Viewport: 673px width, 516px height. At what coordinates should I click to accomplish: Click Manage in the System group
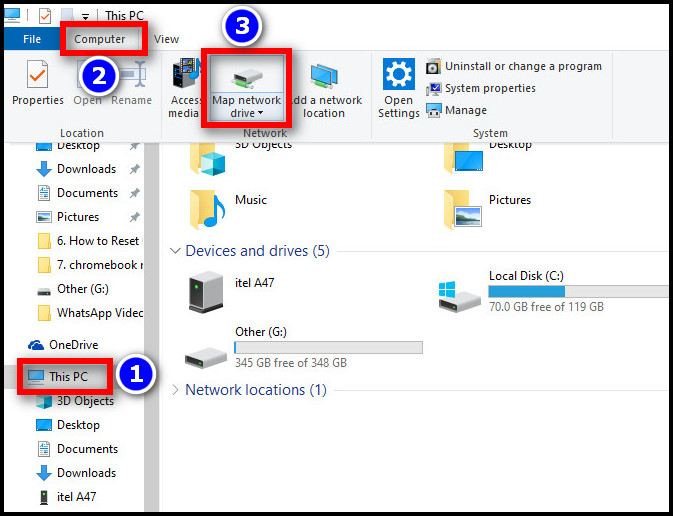(456, 110)
